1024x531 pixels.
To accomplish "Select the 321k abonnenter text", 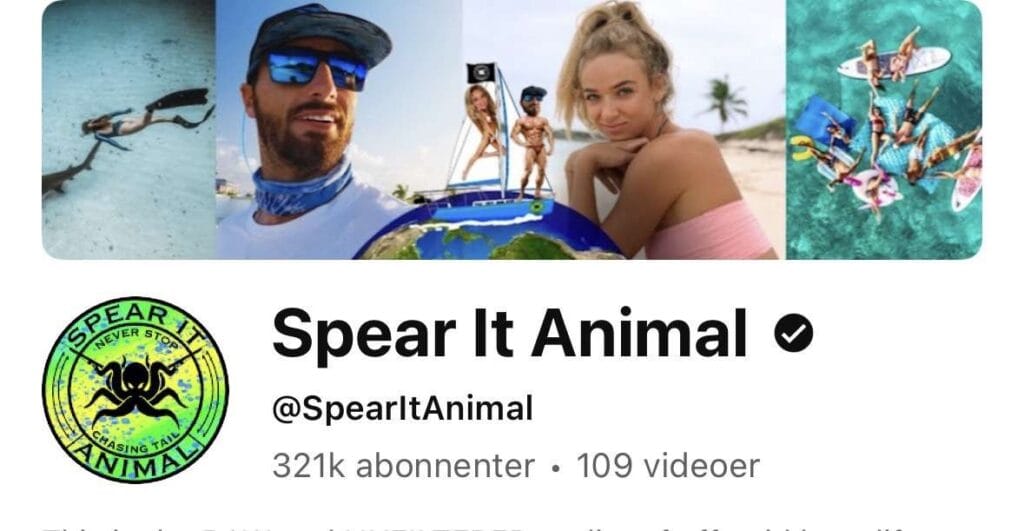I will pos(403,466).
